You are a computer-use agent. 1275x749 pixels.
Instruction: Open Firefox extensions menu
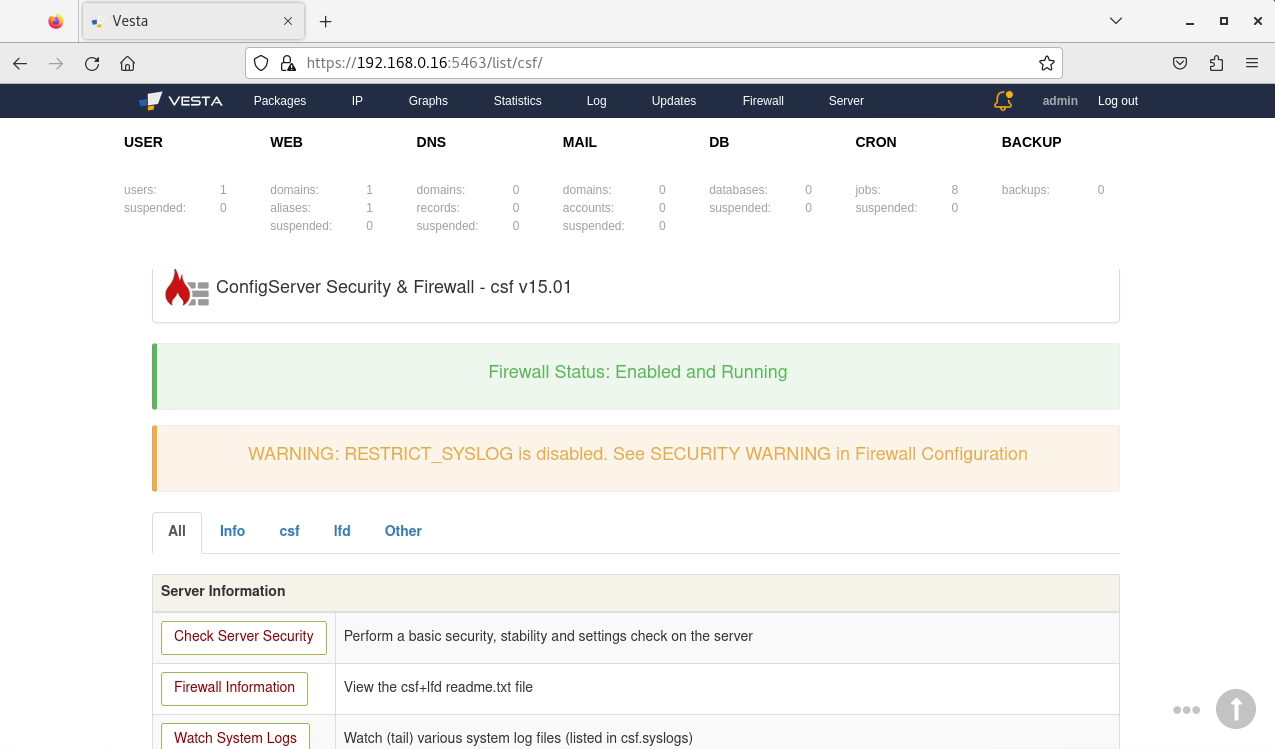point(1216,63)
